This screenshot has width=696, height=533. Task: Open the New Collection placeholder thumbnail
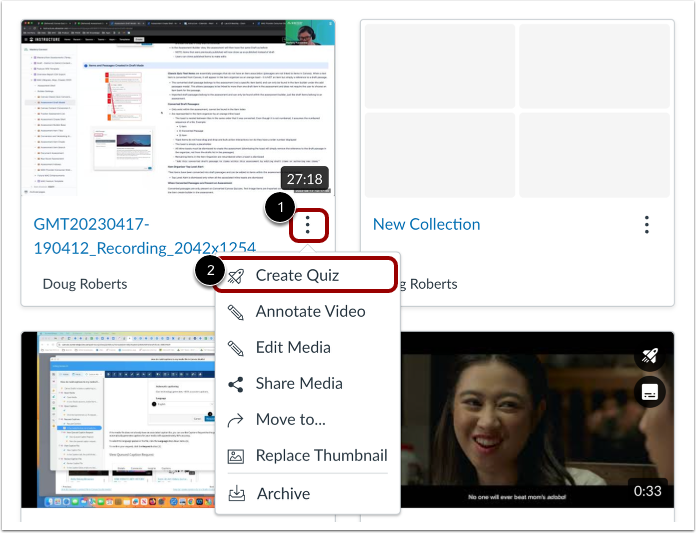[x=517, y=111]
